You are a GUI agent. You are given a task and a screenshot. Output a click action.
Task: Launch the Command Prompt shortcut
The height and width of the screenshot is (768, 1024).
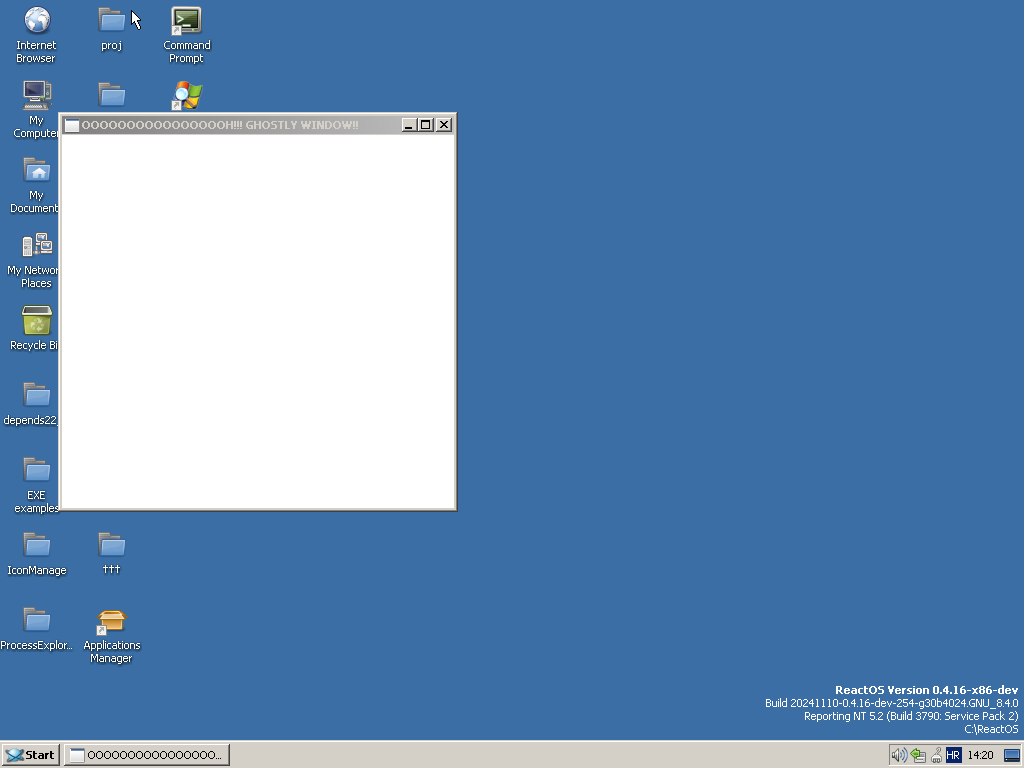point(186,21)
